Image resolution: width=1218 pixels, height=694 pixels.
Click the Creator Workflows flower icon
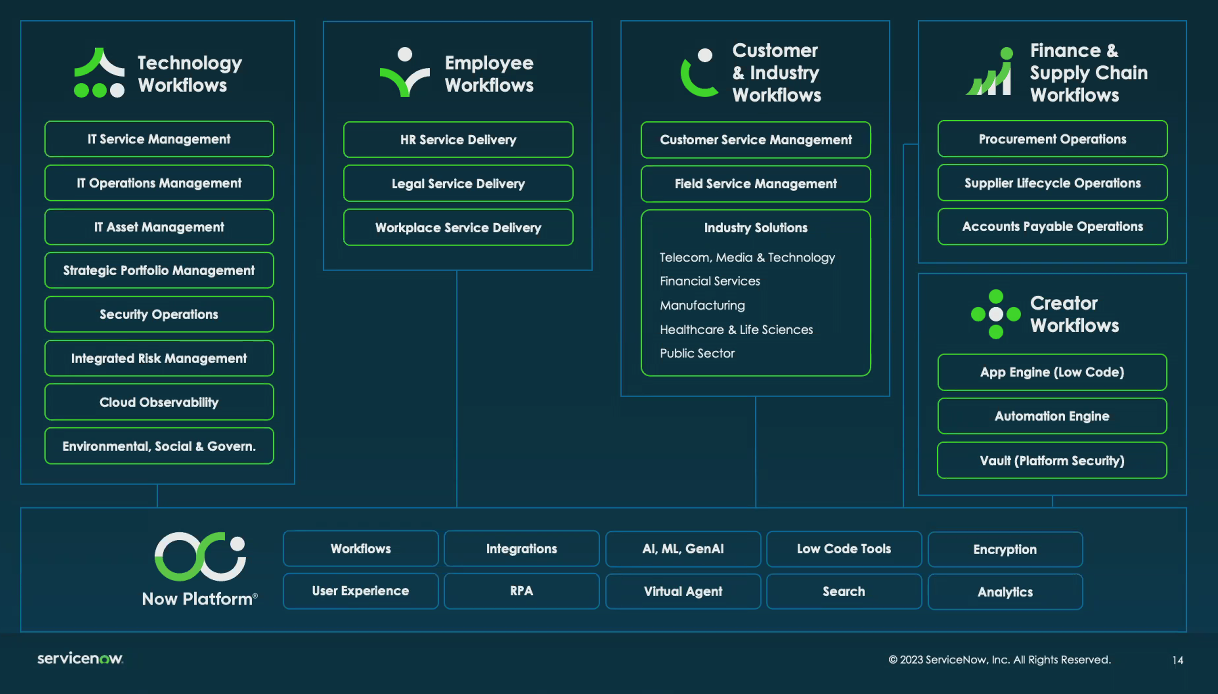997,313
